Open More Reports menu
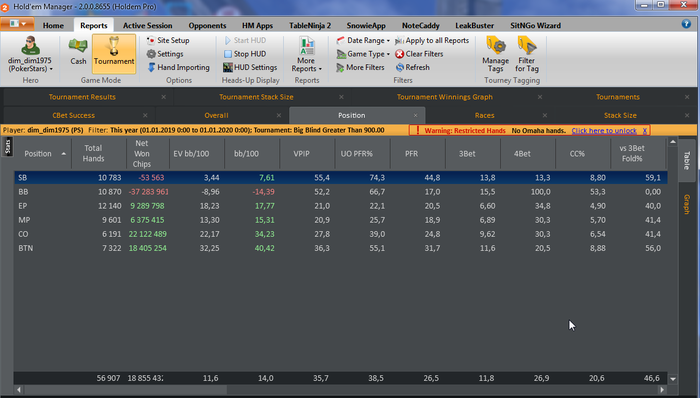Viewport: 700px width, 398px height. (306, 55)
